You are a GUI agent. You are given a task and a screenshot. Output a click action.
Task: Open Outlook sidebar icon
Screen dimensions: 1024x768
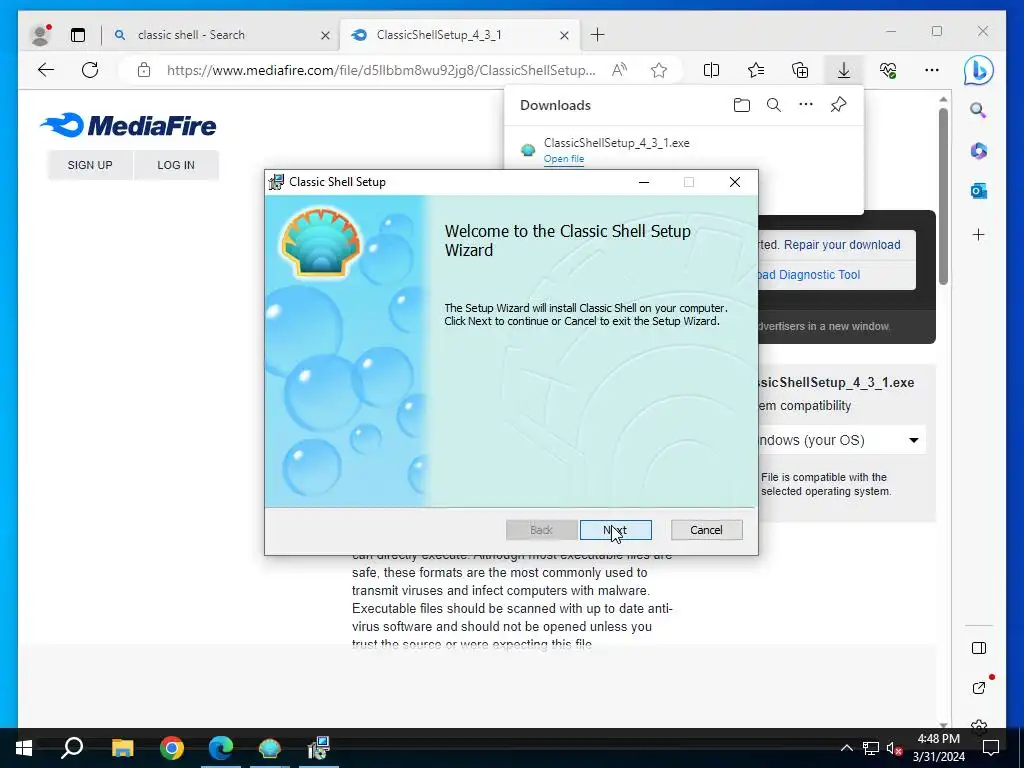click(978, 191)
